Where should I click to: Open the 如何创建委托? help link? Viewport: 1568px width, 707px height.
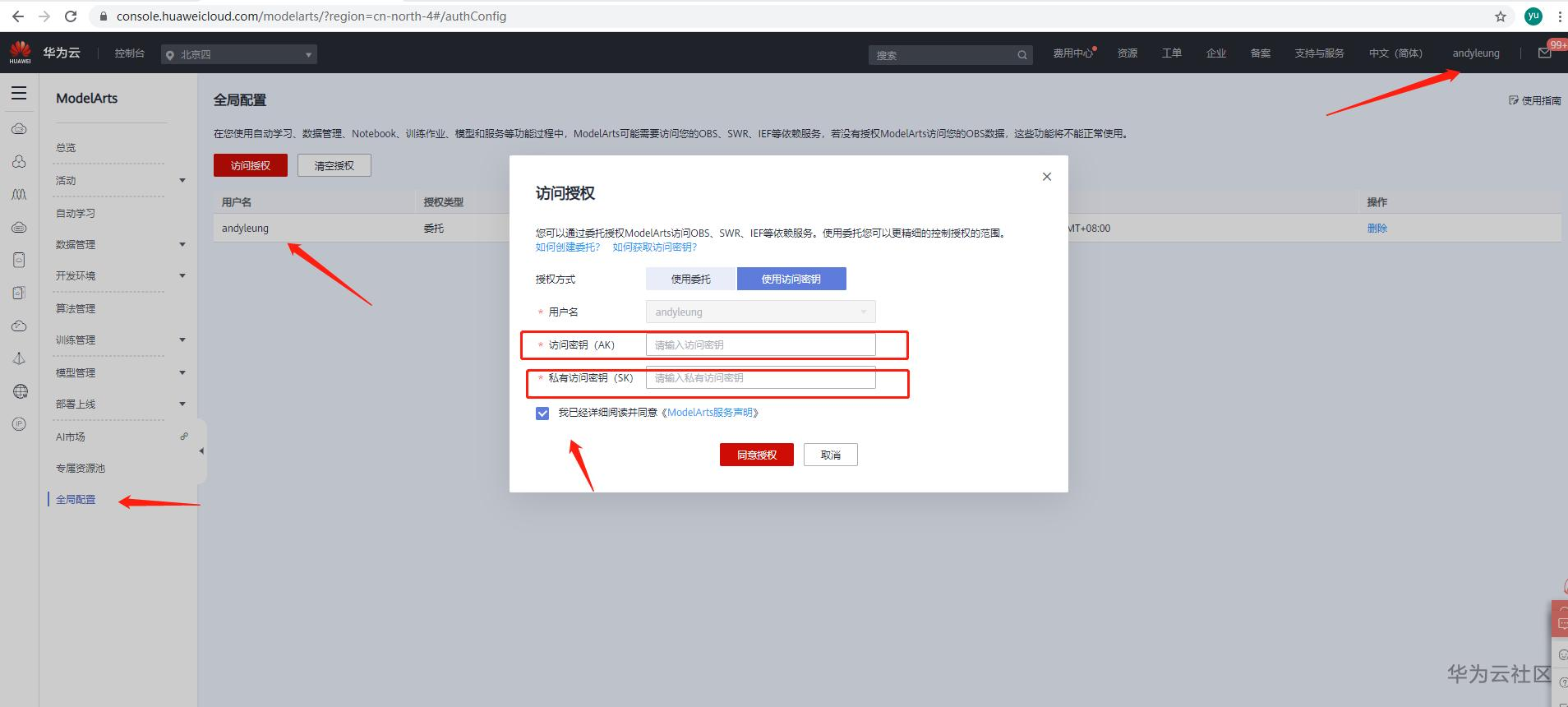click(x=568, y=247)
